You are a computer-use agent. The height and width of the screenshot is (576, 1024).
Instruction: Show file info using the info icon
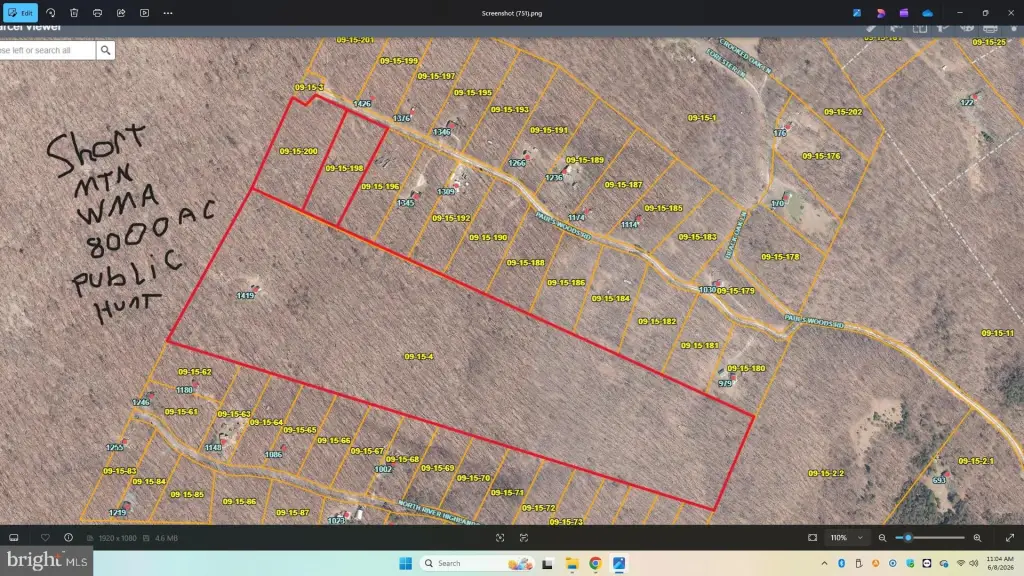[69, 537]
